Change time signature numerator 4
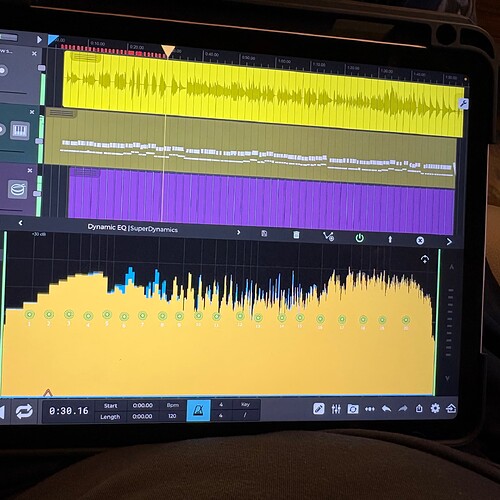 pos(221,404)
